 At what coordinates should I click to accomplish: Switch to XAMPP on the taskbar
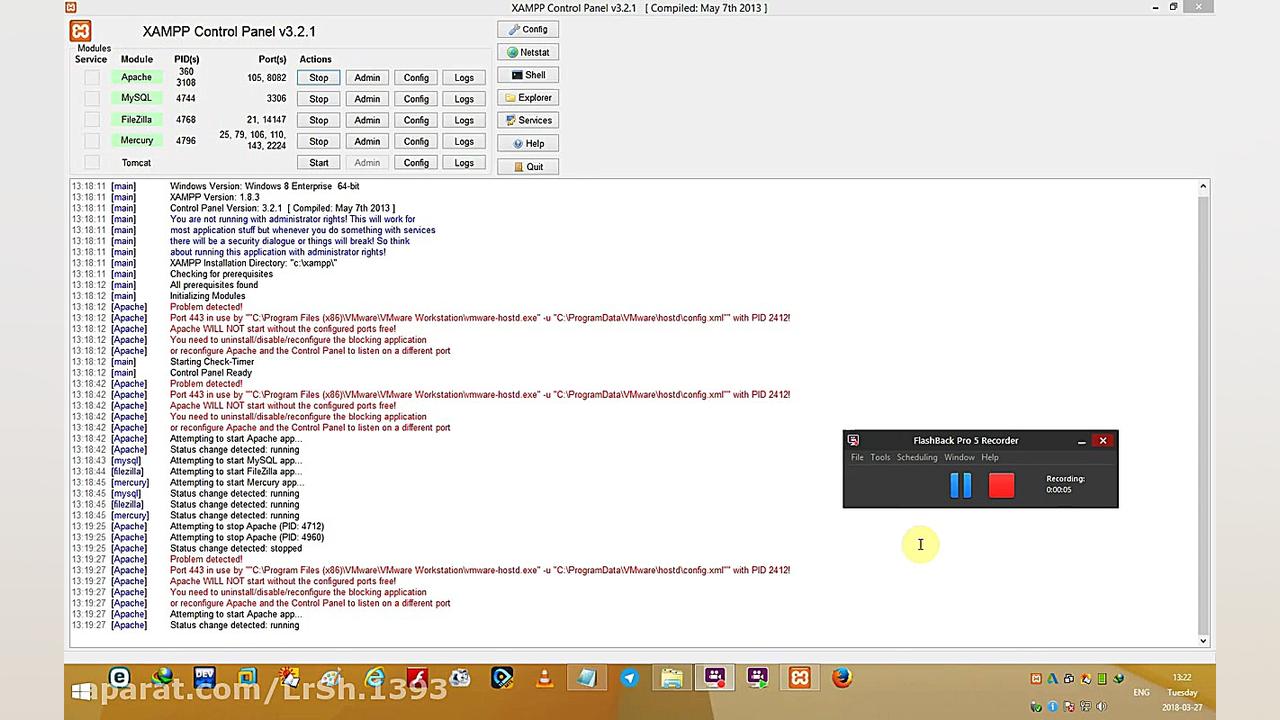pyautogui.click(x=799, y=678)
